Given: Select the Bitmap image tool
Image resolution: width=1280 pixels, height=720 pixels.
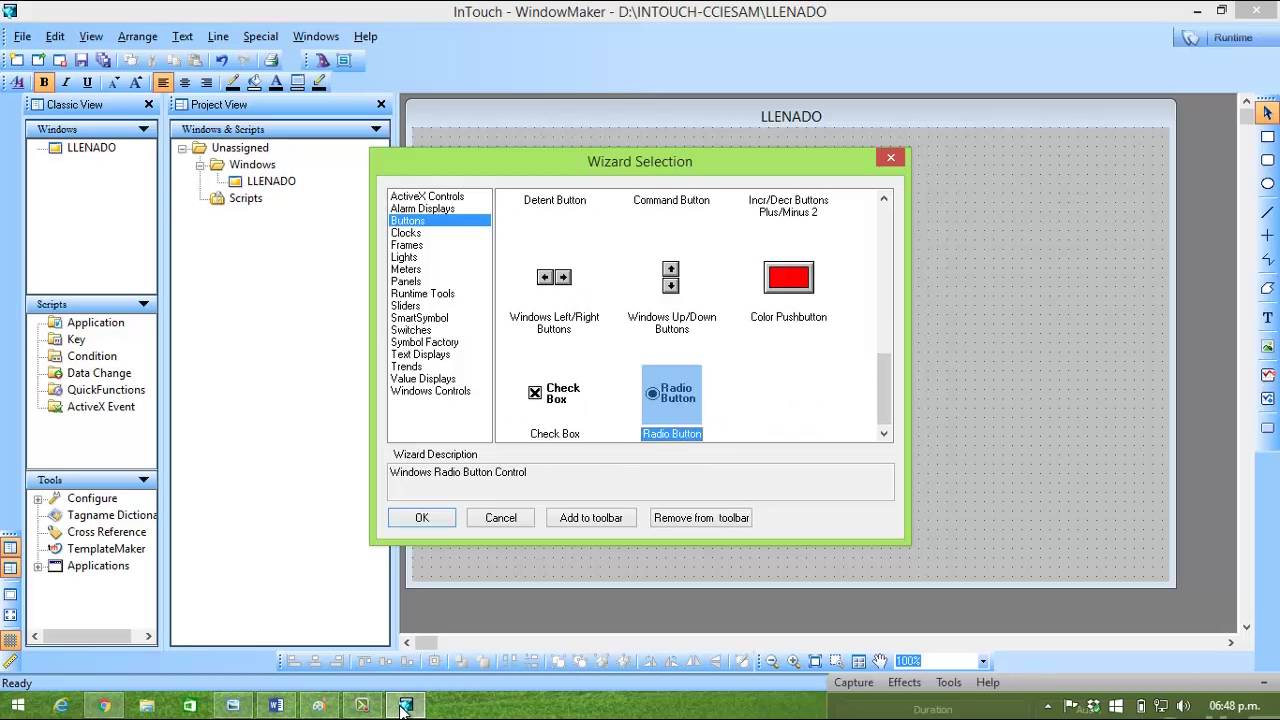Looking at the screenshot, I should tap(1267, 346).
